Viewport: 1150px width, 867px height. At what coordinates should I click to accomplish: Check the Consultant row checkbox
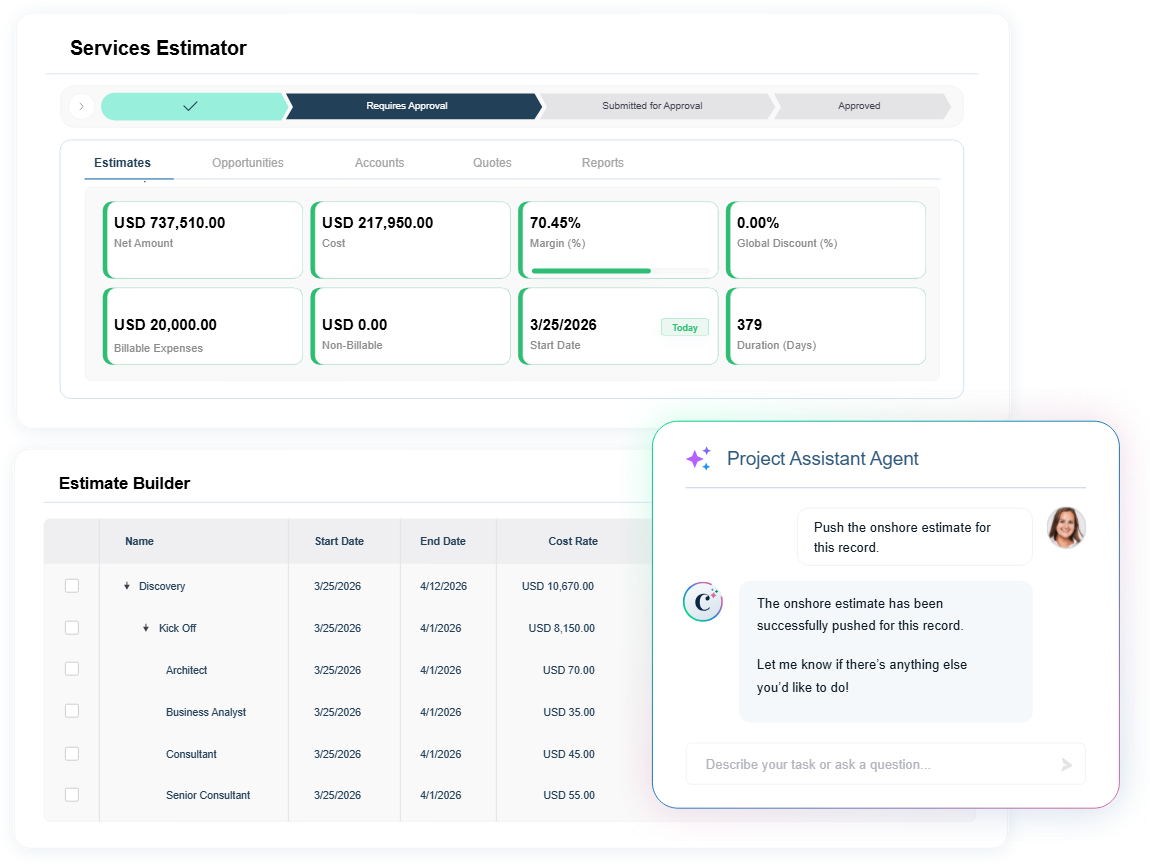(x=72, y=754)
